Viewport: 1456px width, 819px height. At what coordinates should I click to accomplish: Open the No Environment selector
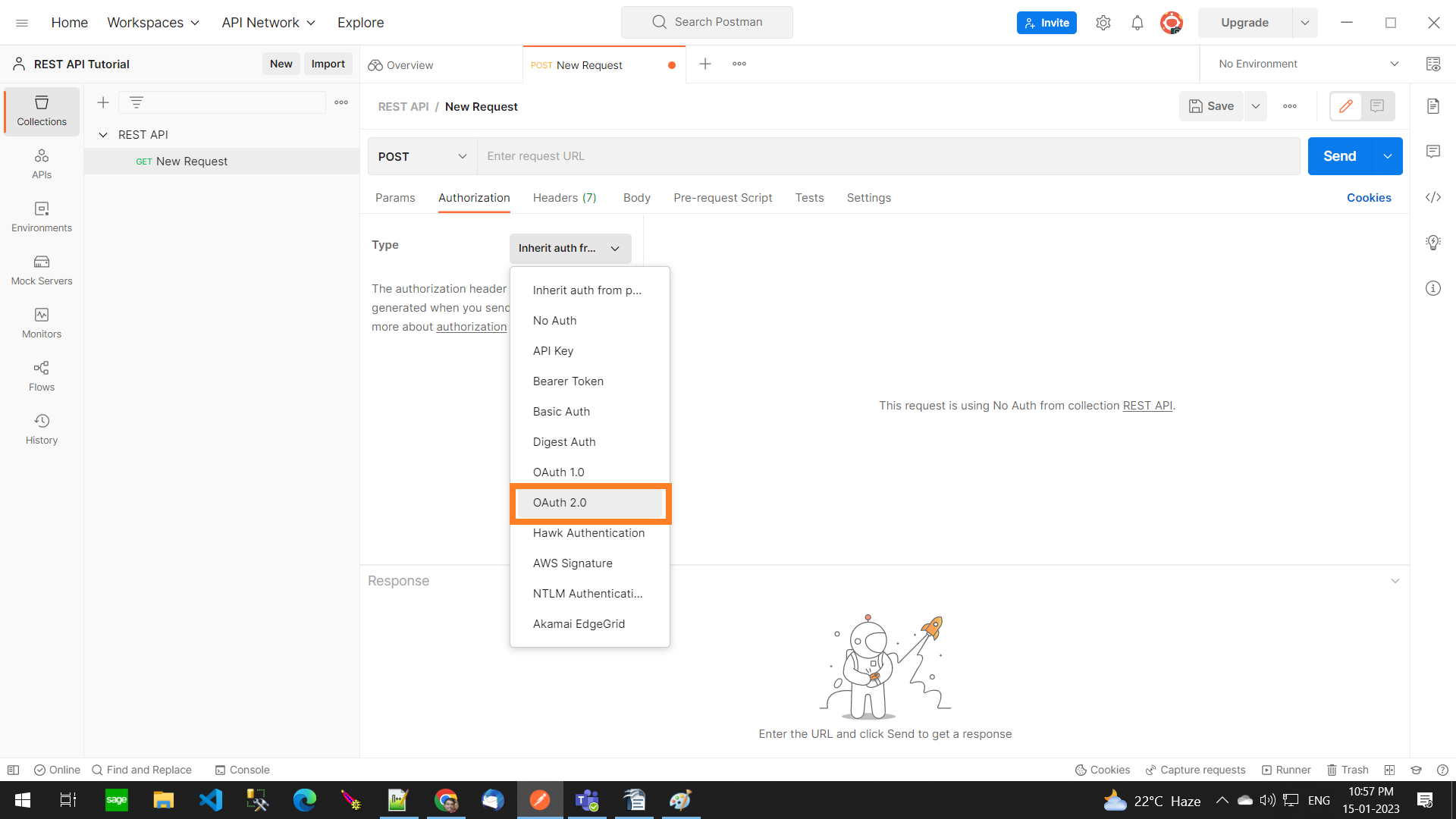point(1308,64)
